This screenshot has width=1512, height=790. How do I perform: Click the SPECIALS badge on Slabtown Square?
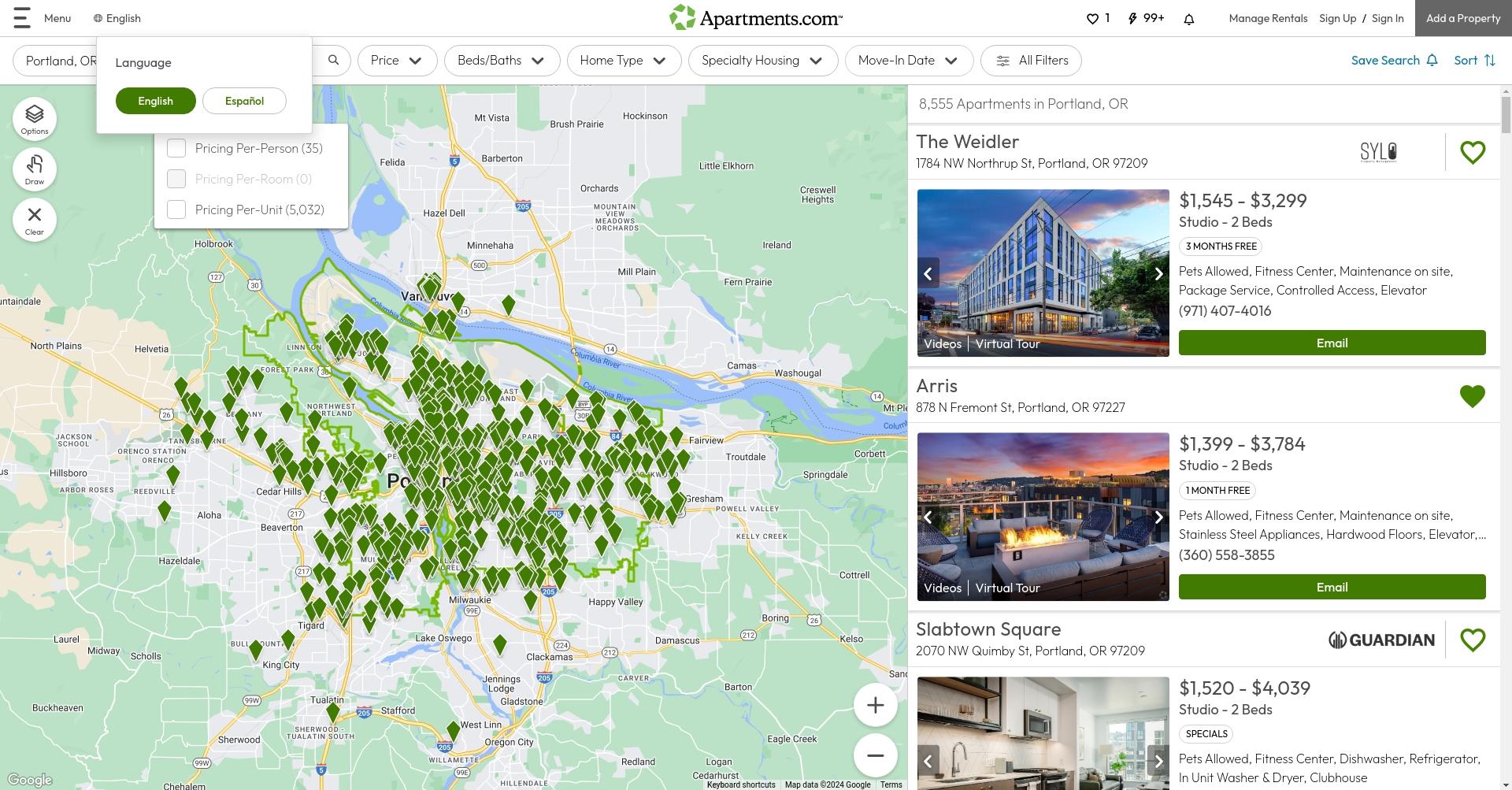click(x=1206, y=734)
